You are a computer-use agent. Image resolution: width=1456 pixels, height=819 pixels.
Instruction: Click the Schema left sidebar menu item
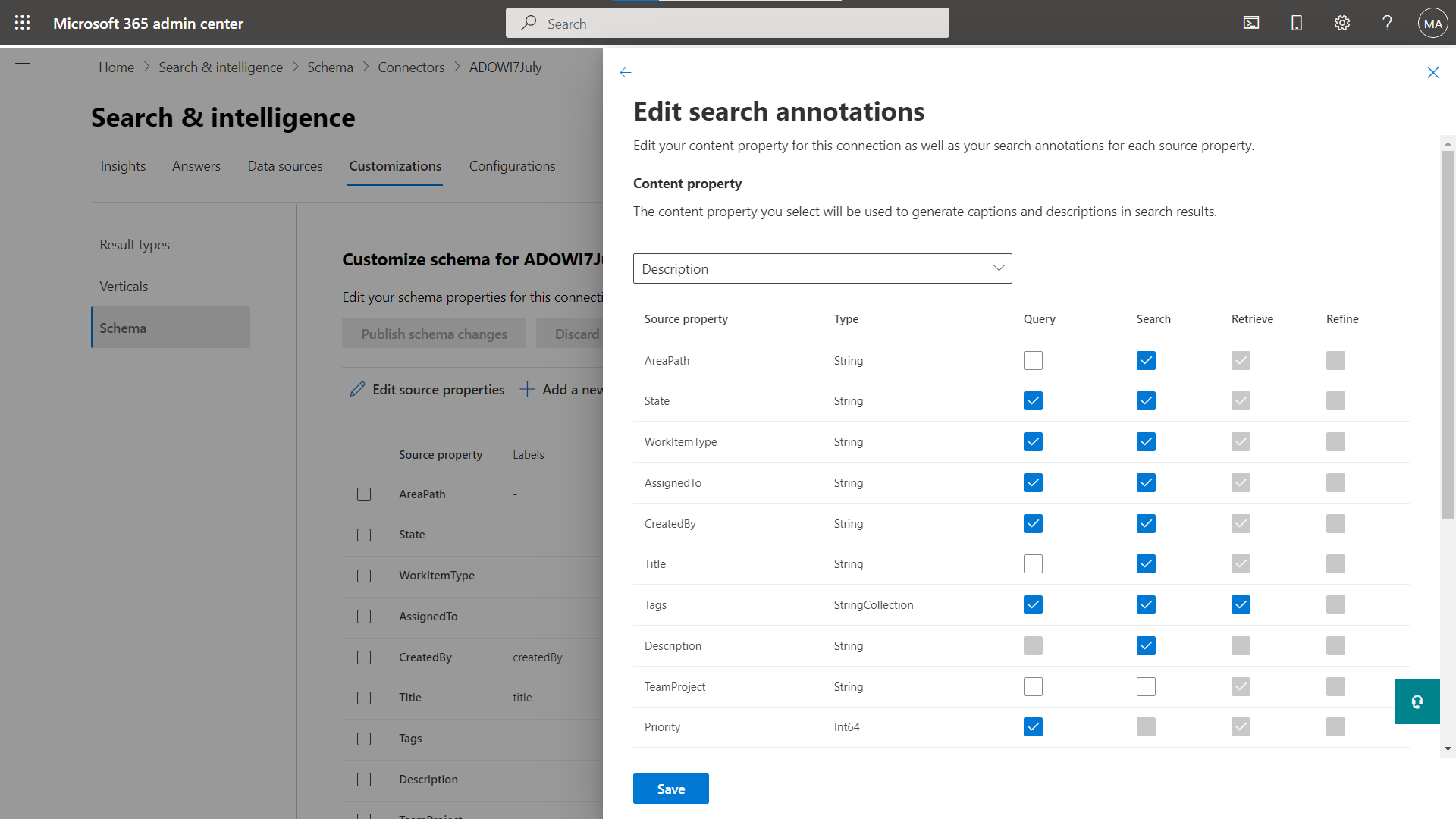170,328
